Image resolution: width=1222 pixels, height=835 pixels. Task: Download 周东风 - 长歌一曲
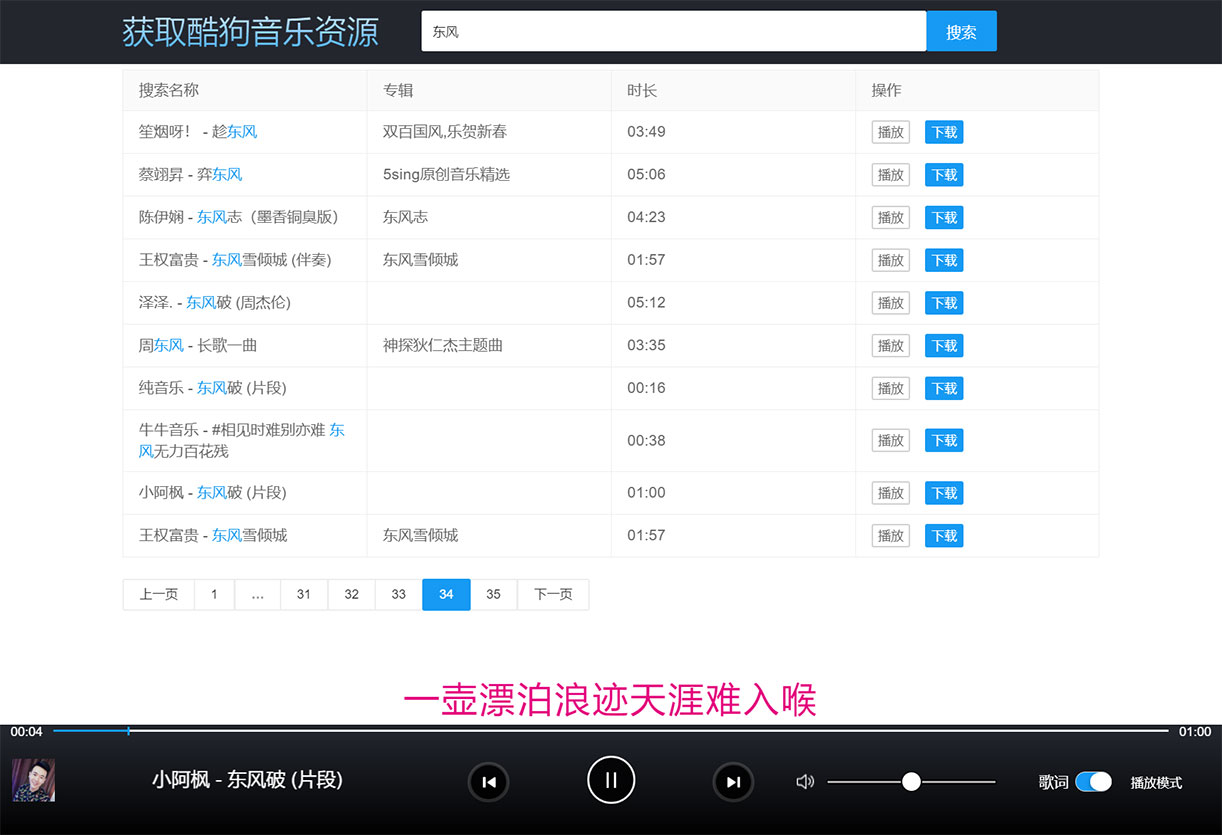[943, 345]
